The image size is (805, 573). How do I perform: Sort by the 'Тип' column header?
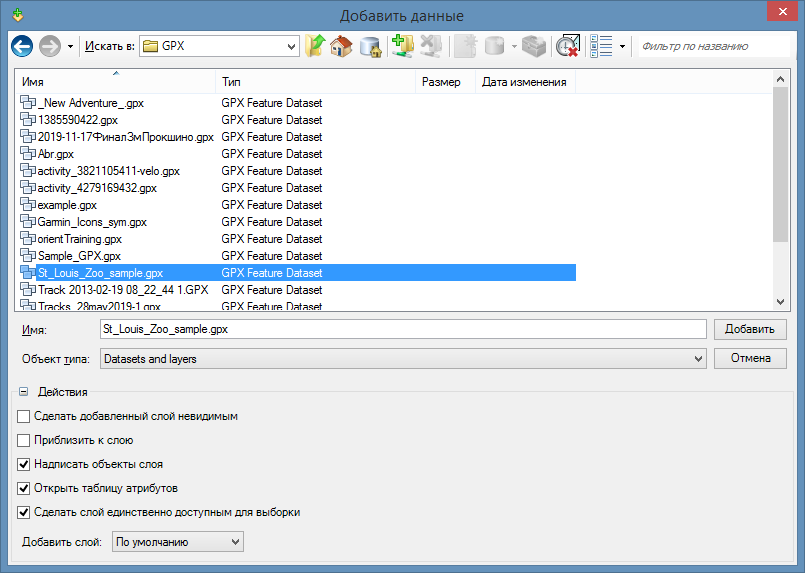click(315, 82)
